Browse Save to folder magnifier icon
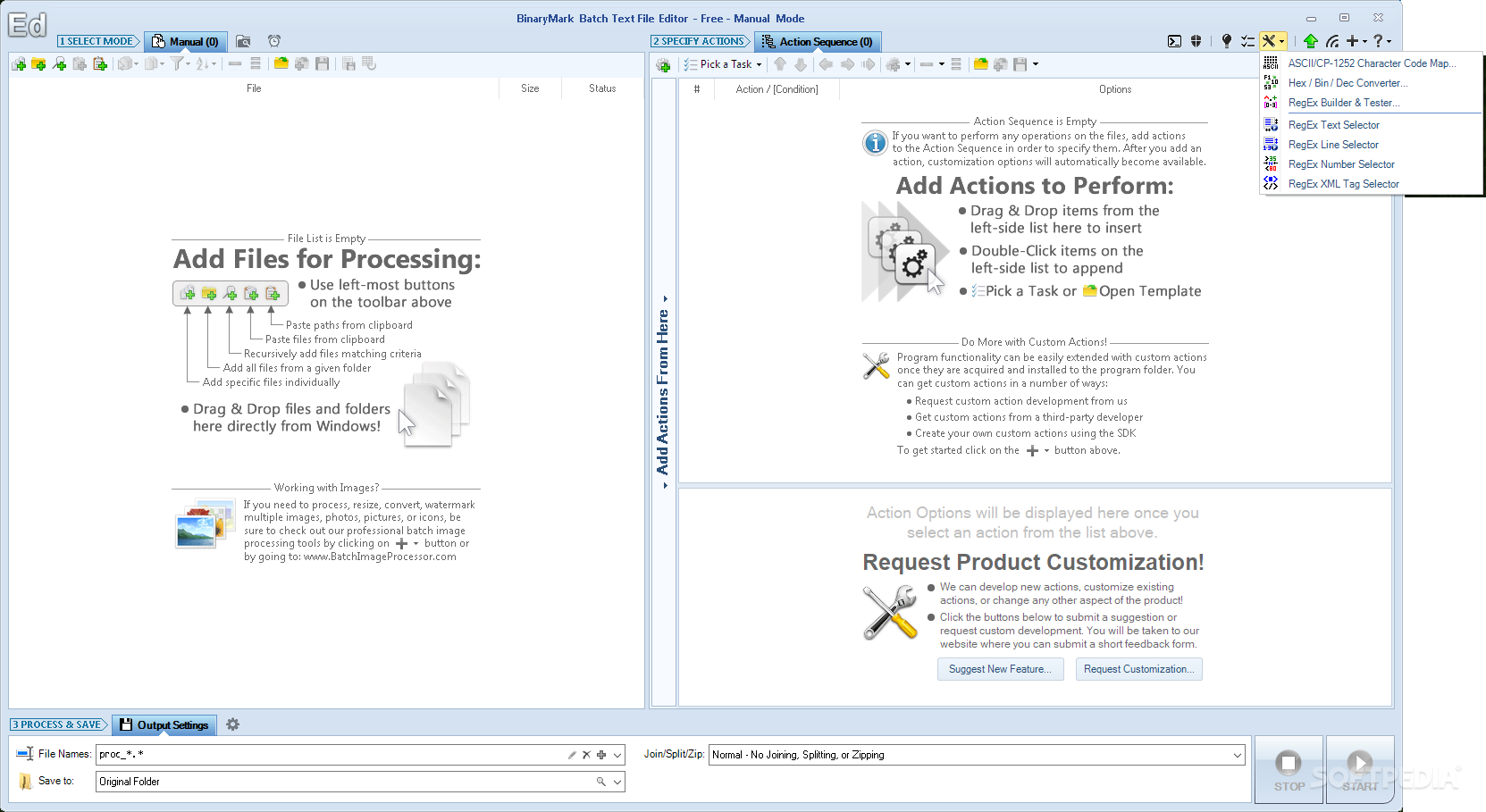This screenshot has height=812, width=1486. click(x=601, y=782)
